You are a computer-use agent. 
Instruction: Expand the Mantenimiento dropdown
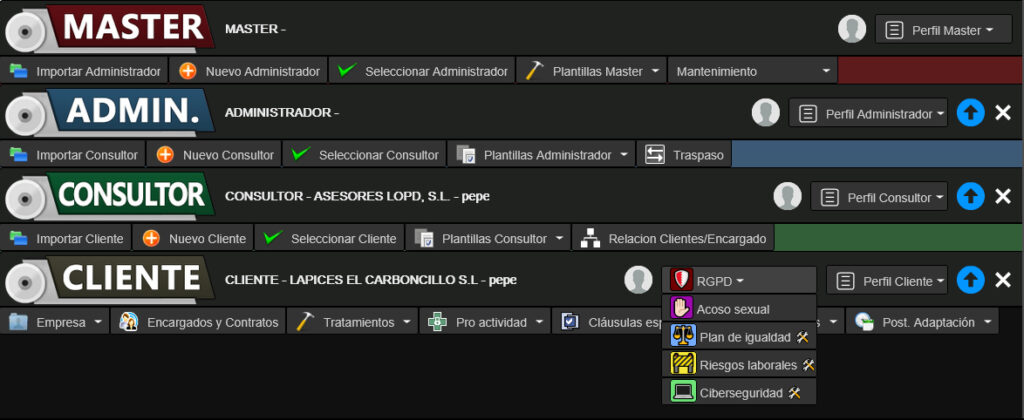coord(753,71)
